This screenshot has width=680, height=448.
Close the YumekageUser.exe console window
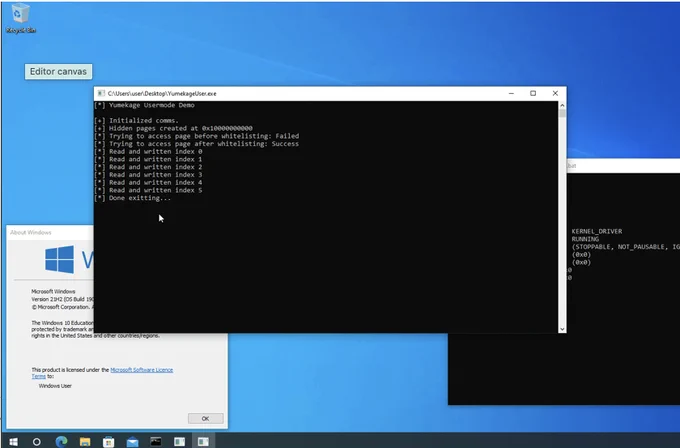point(555,93)
